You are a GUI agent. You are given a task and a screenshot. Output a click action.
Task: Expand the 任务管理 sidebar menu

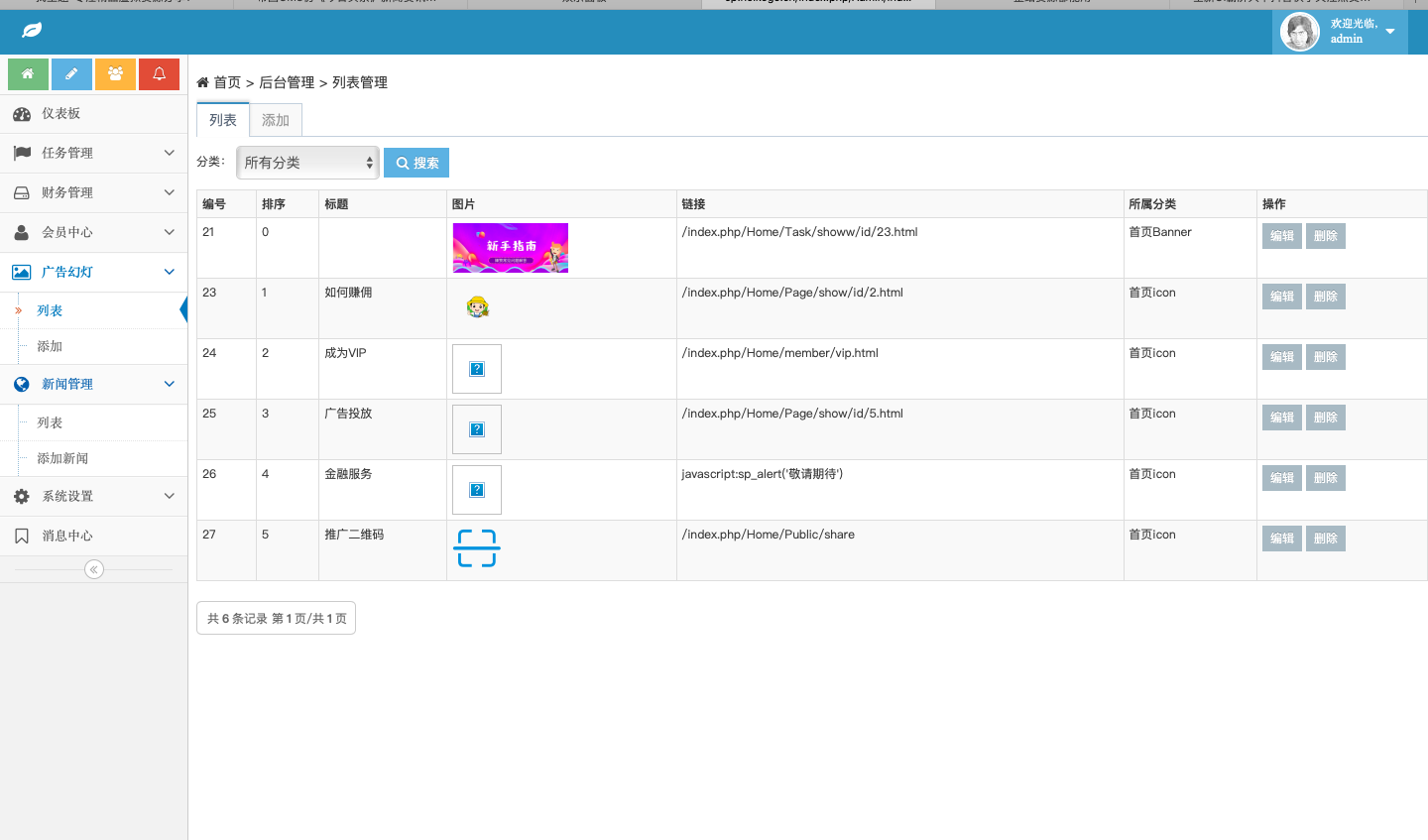click(x=93, y=153)
